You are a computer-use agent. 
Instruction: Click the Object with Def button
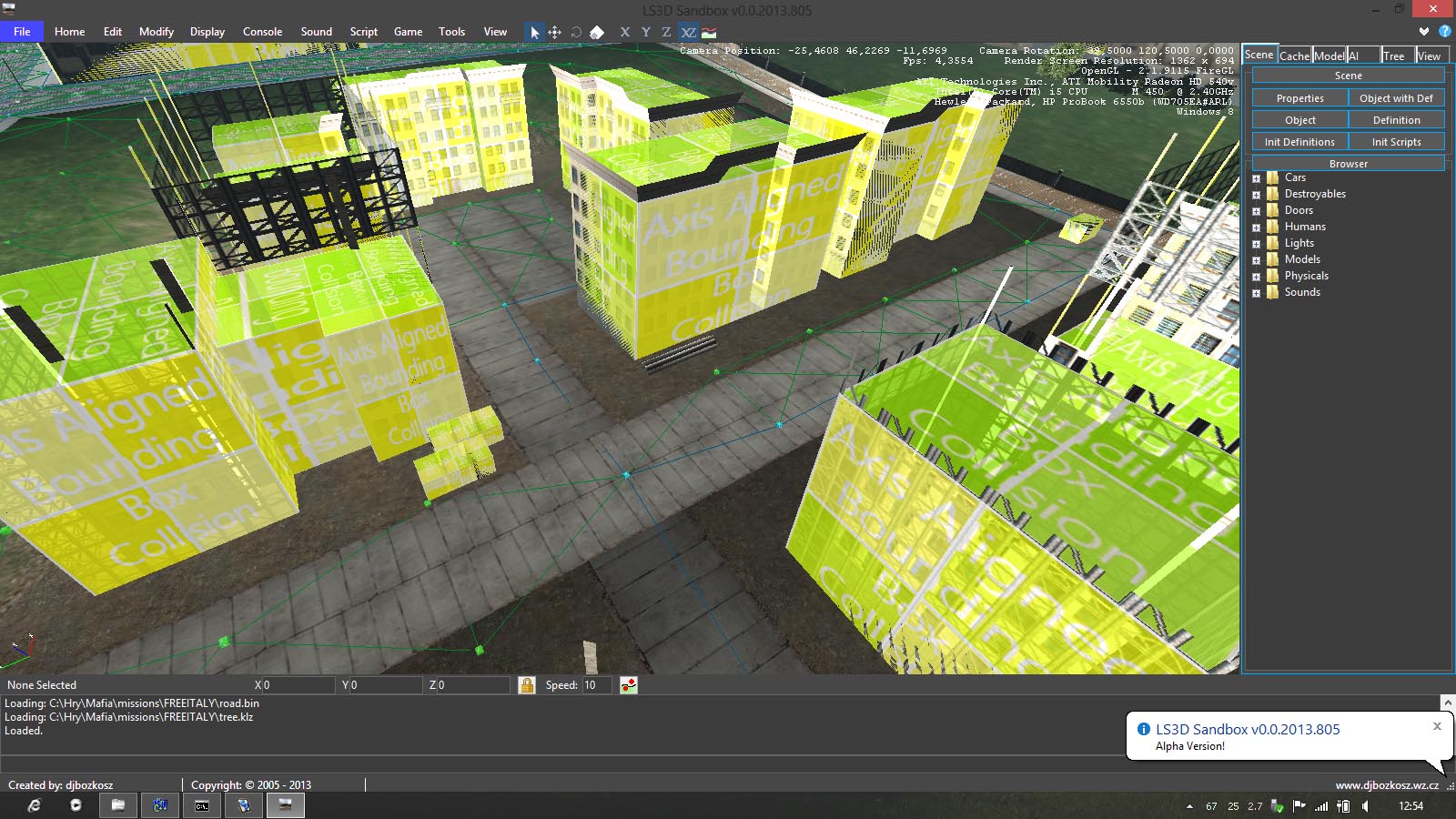click(x=1396, y=98)
